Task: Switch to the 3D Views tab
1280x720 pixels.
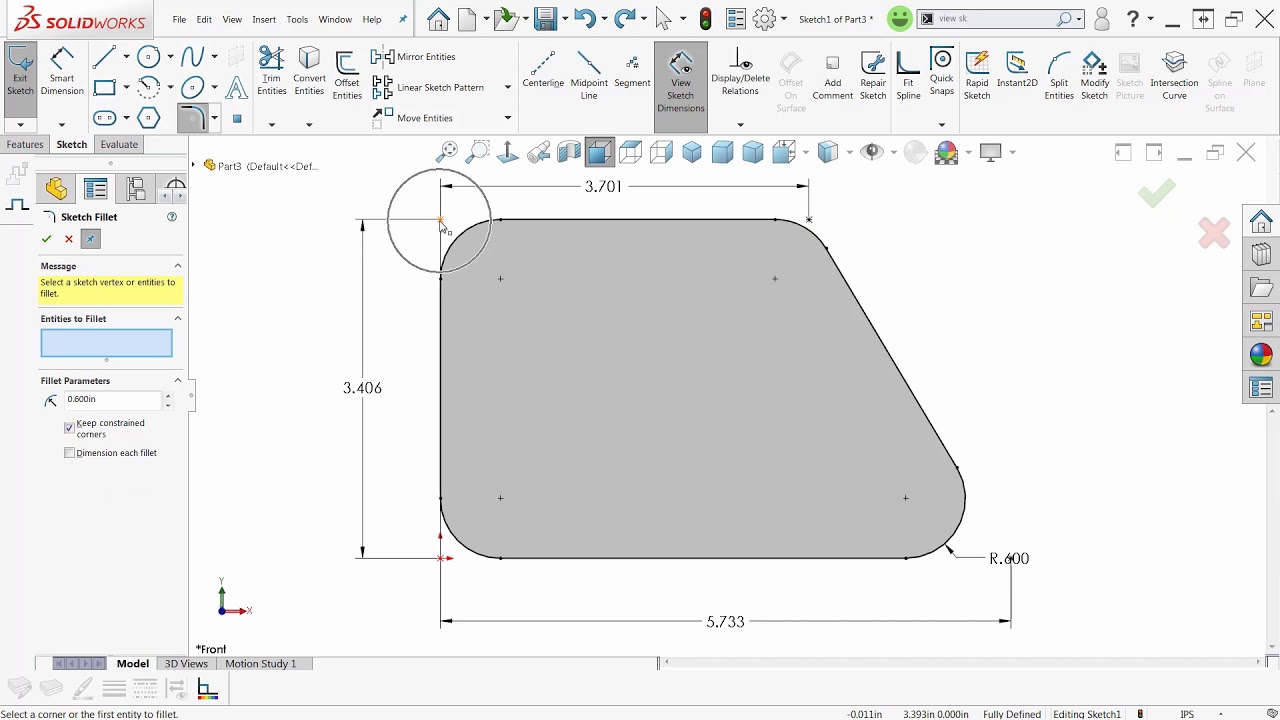Action: (186, 663)
